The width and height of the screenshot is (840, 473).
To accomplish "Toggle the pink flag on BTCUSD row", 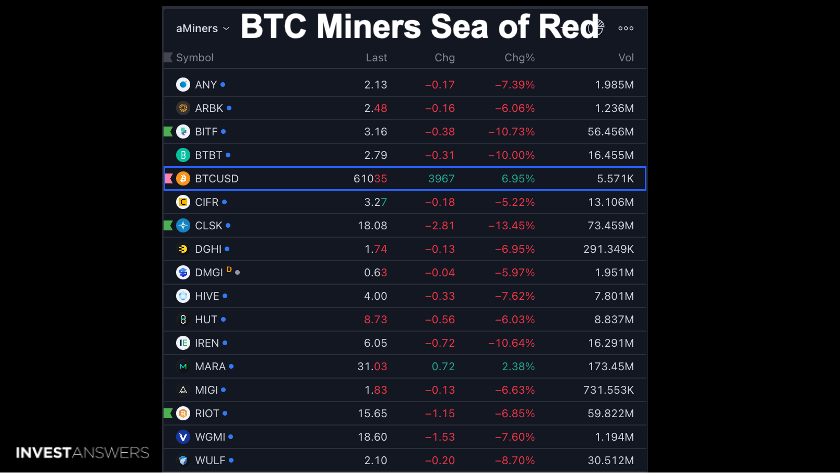I will [x=168, y=178].
